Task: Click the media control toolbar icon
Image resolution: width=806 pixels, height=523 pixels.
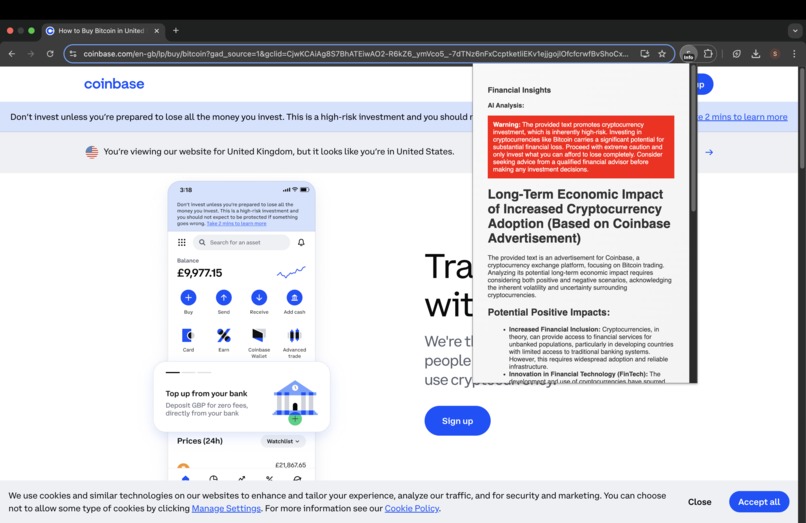Action: 737,53
